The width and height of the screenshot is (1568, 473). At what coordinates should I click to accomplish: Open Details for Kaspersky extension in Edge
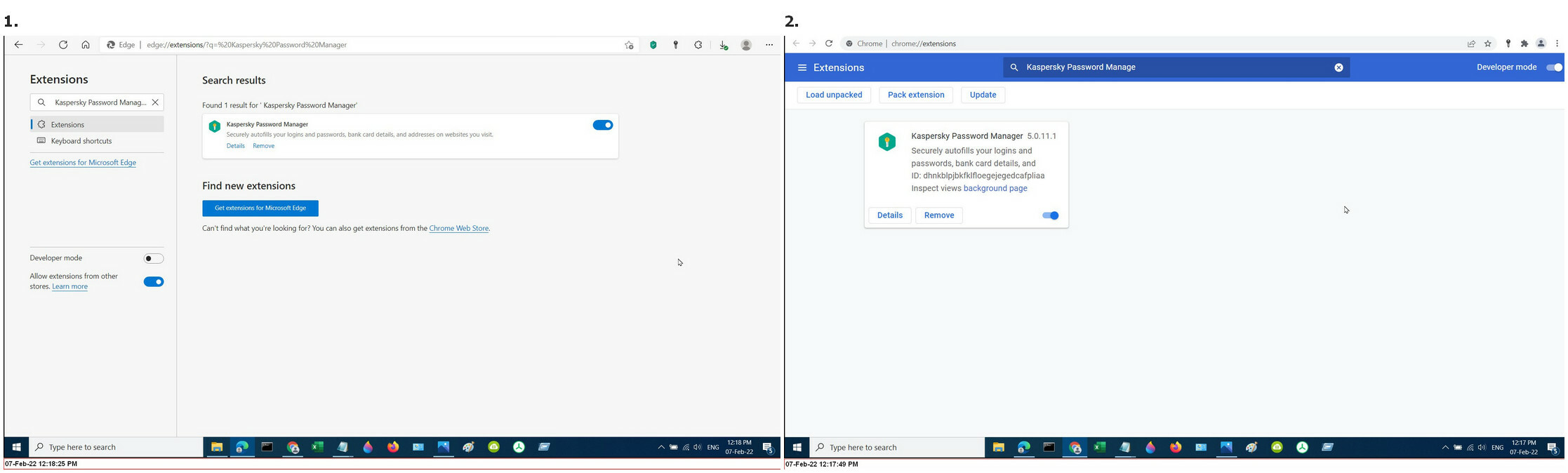(x=236, y=146)
